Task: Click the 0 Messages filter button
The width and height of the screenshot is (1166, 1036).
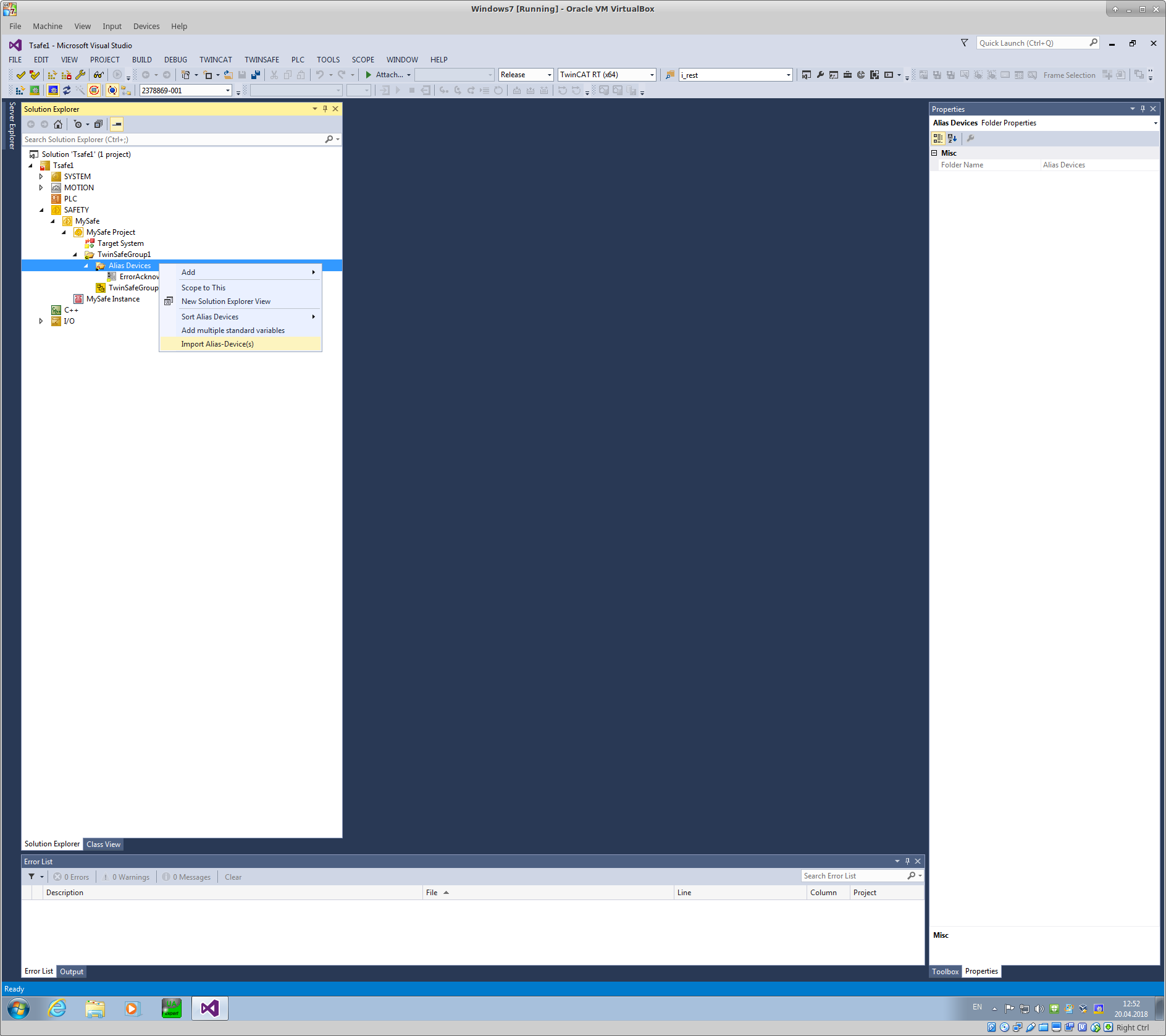Action: click(187, 877)
